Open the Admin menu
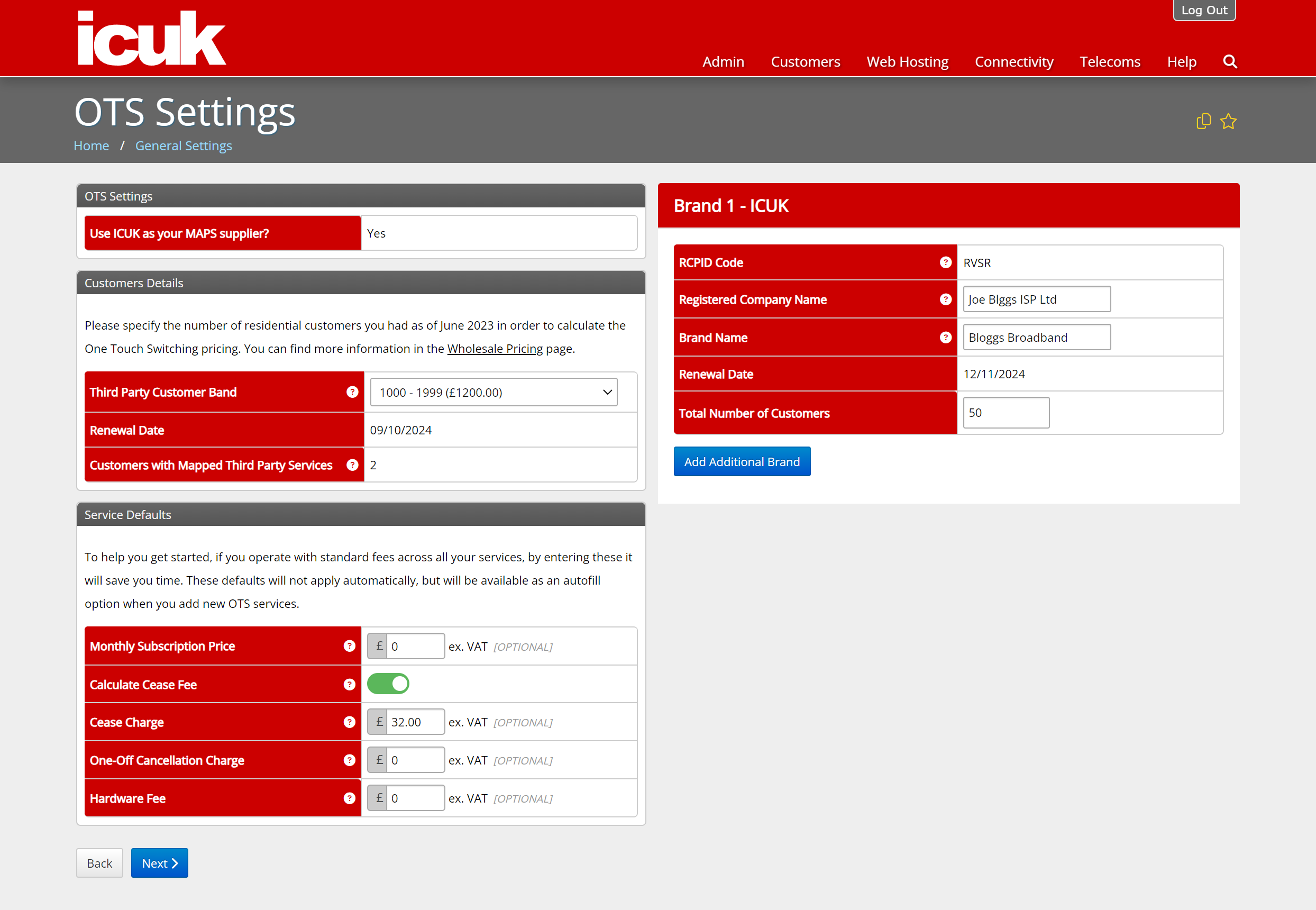The height and width of the screenshot is (910, 1316). pyautogui.click(x=723, y=61)
